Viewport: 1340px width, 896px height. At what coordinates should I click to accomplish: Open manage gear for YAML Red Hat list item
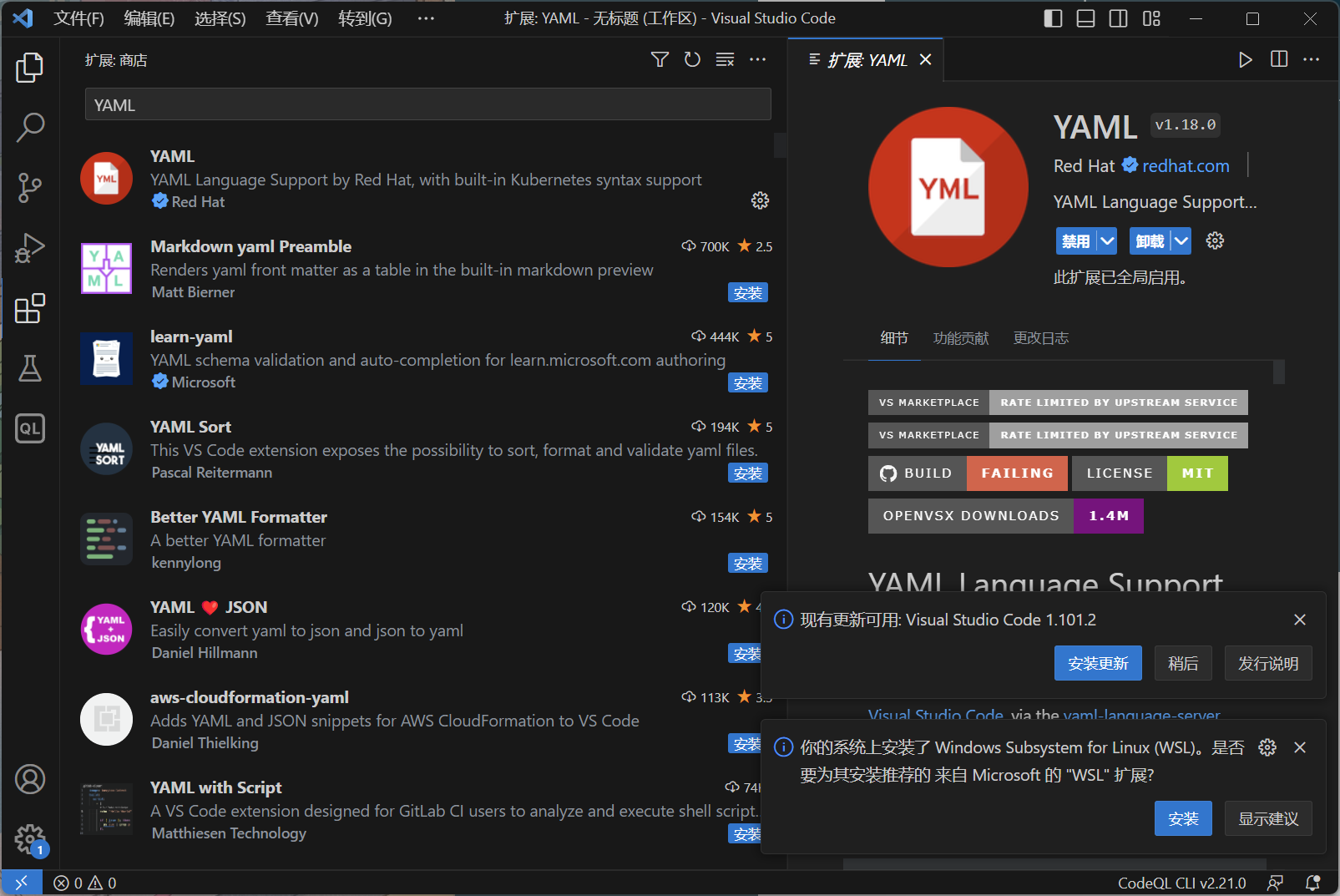point(760,200)
